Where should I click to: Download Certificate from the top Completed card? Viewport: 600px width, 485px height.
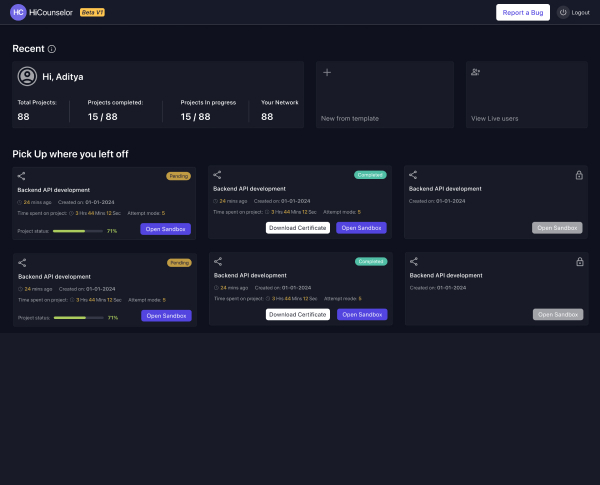(x=298, y=228)
